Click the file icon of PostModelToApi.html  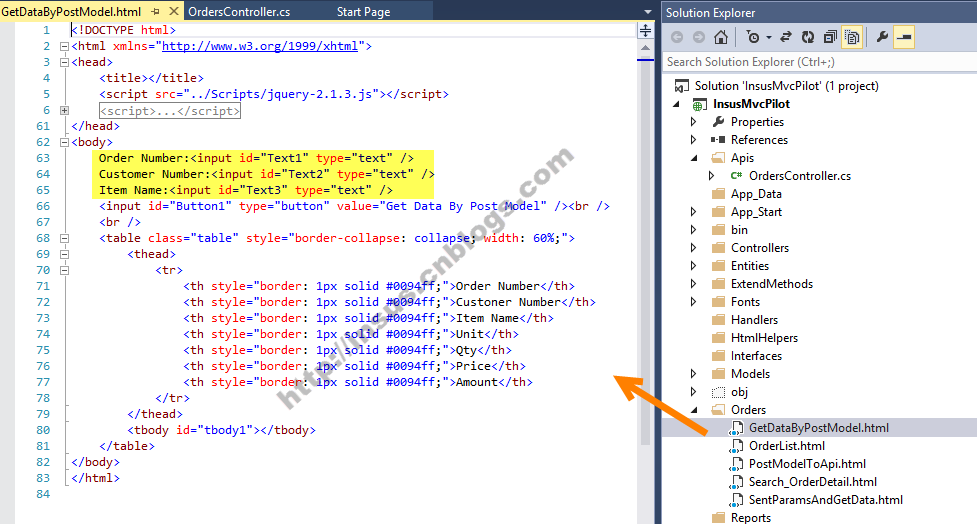[x=736, y=464]
